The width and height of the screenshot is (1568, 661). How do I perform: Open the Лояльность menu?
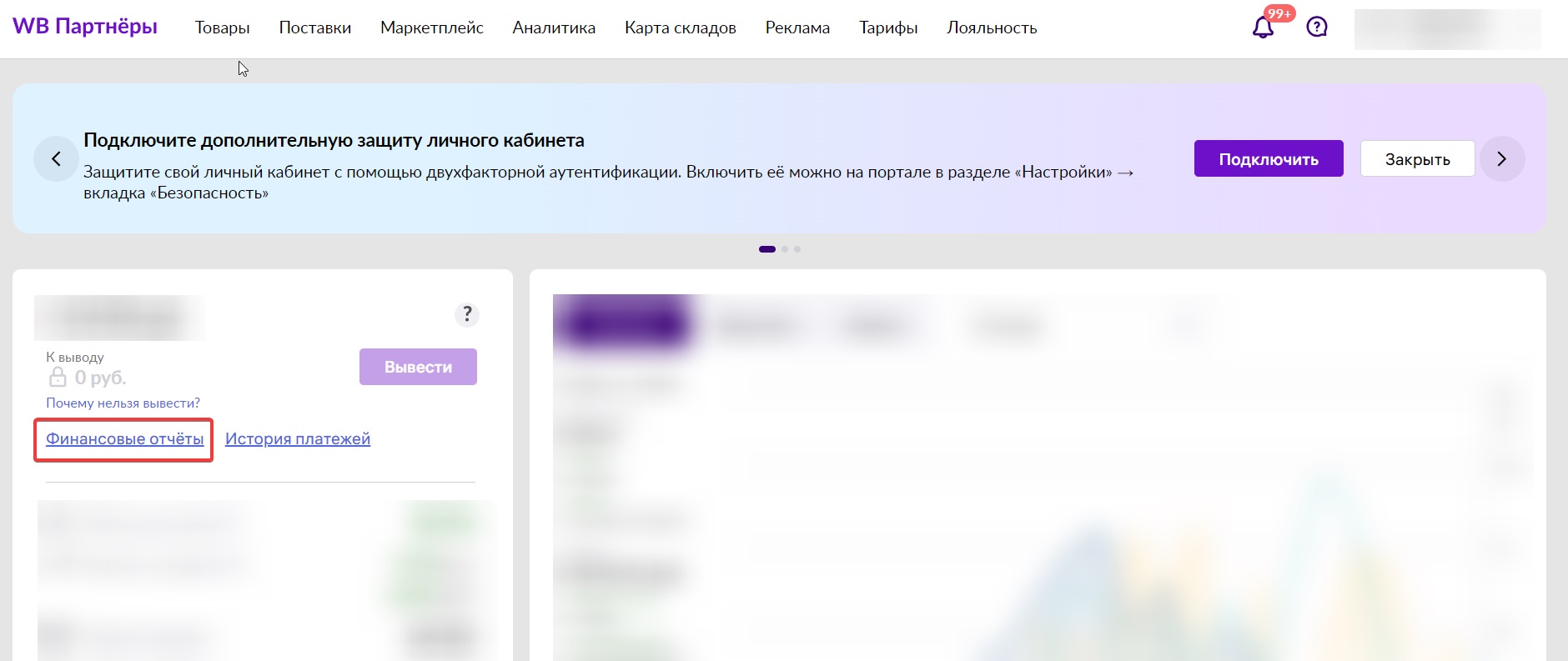click(x=992, y=28)
